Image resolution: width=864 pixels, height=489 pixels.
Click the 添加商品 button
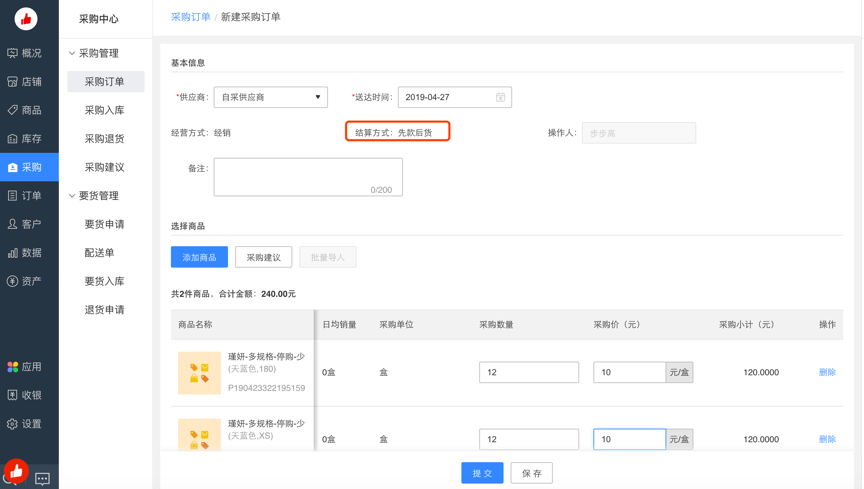[x=199, y=258]
